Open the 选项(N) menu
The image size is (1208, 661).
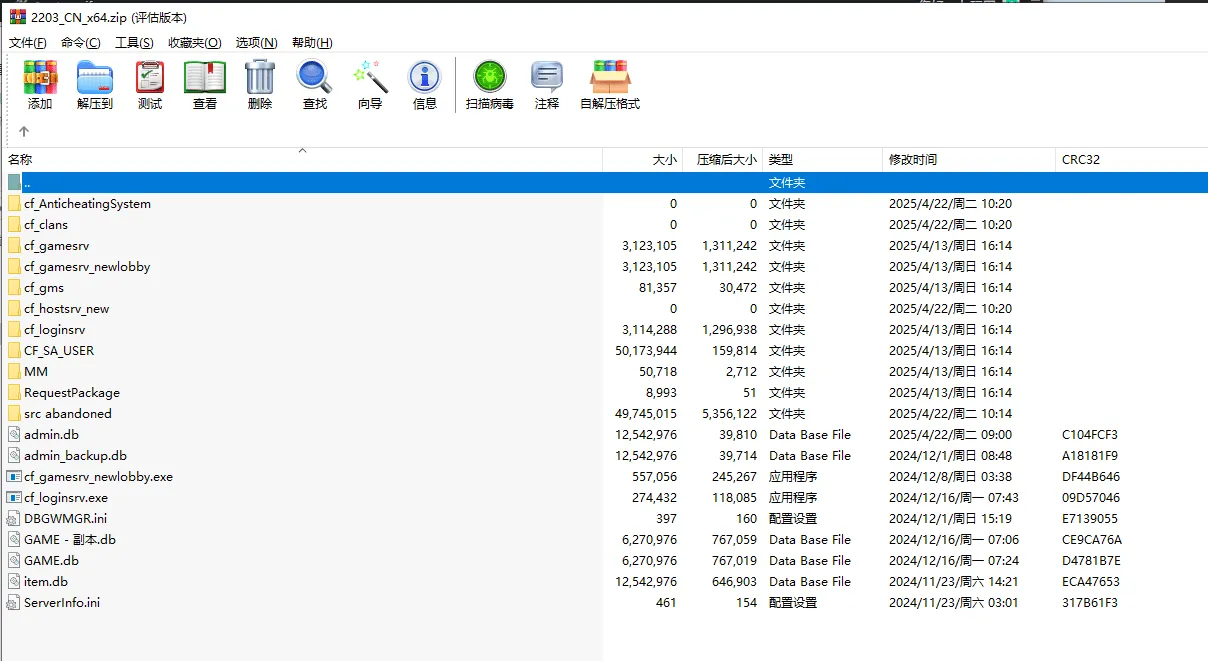click(x=256, y=42)
